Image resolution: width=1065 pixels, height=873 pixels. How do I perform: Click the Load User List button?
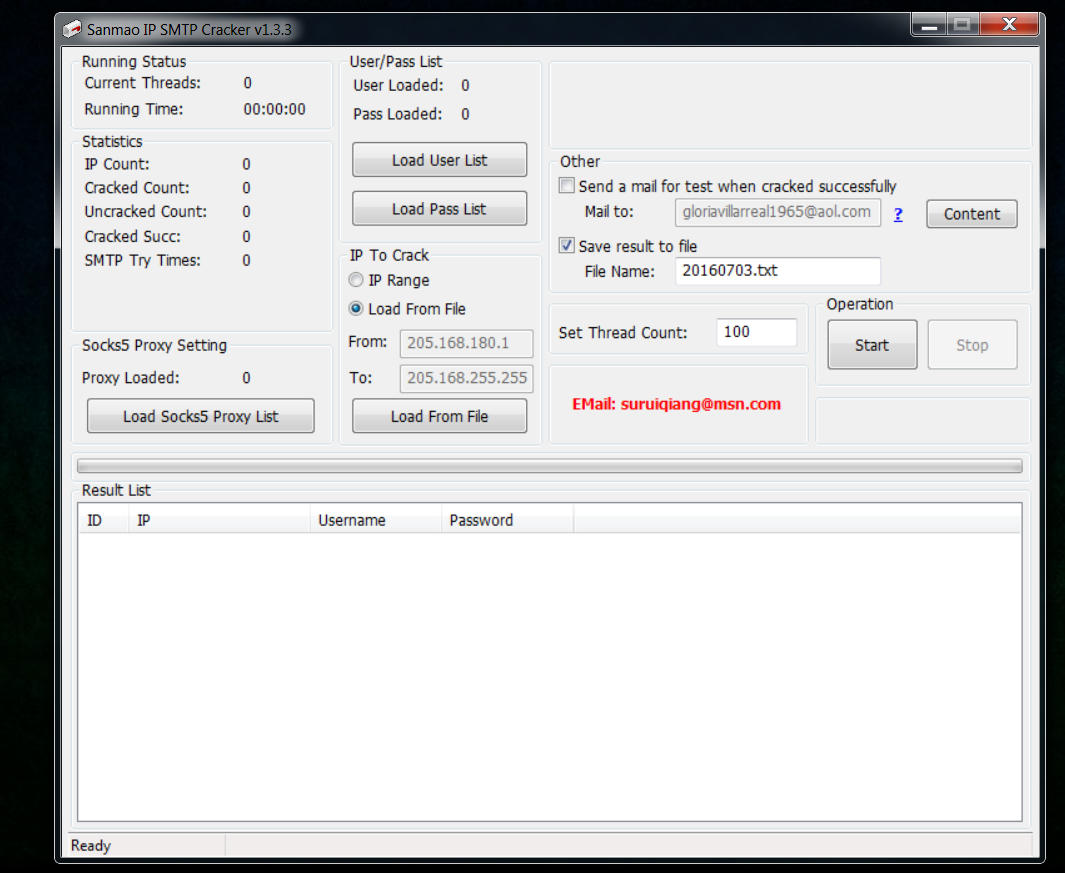click(439, 159)
